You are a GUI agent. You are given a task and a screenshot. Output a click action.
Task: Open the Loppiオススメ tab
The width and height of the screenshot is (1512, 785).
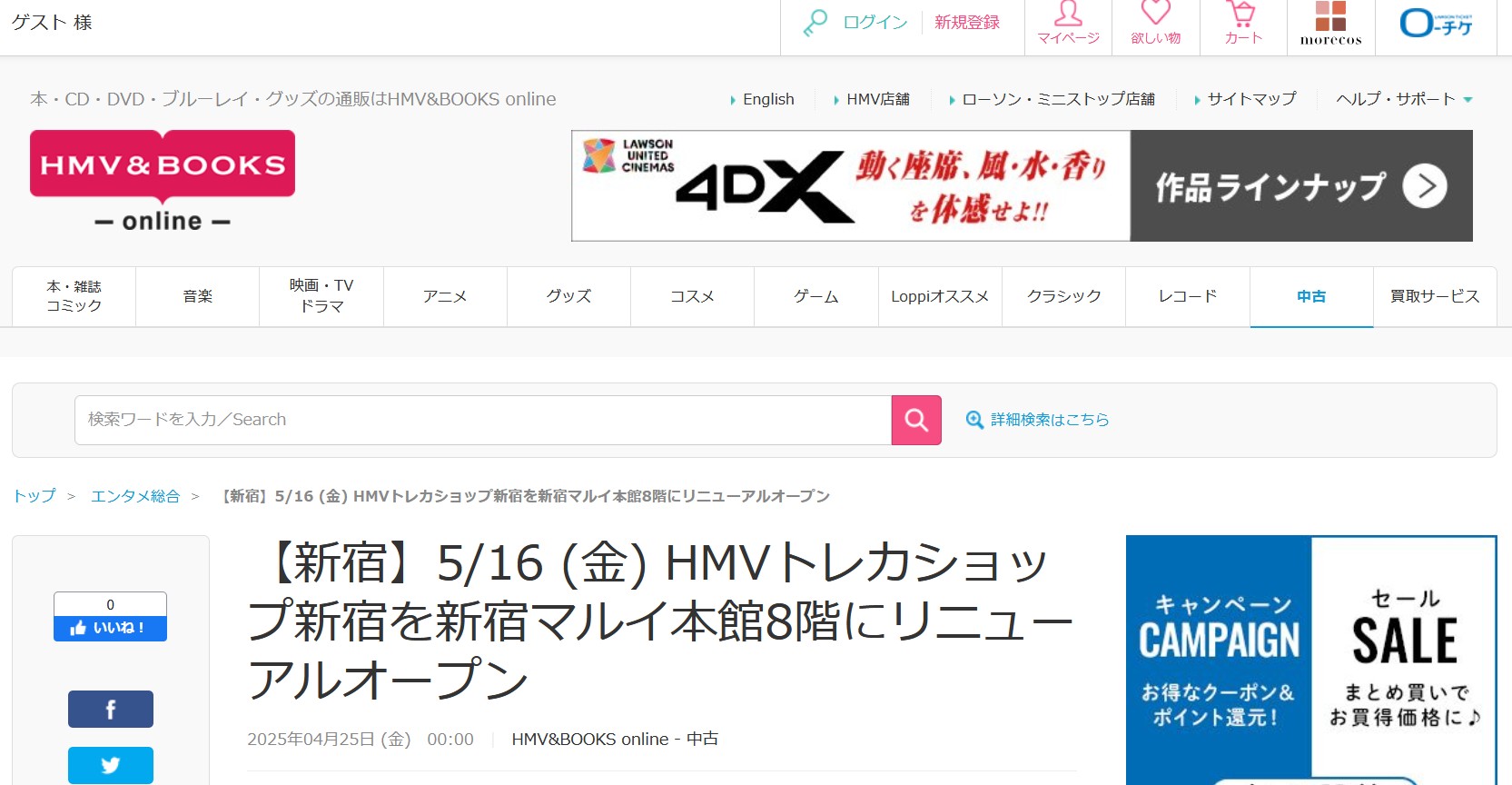click(940, 296)
